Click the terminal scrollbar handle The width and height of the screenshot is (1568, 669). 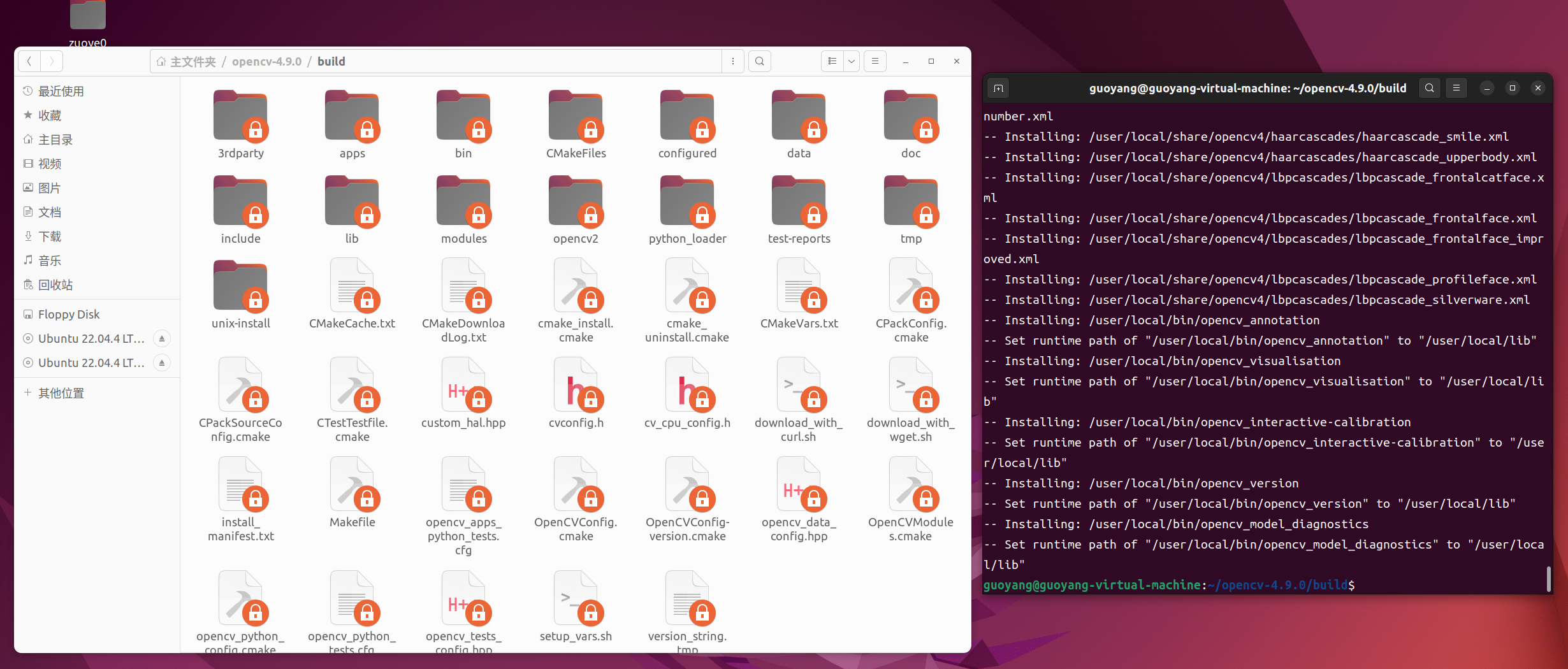pyautogui.click(x=1548, y=579)
